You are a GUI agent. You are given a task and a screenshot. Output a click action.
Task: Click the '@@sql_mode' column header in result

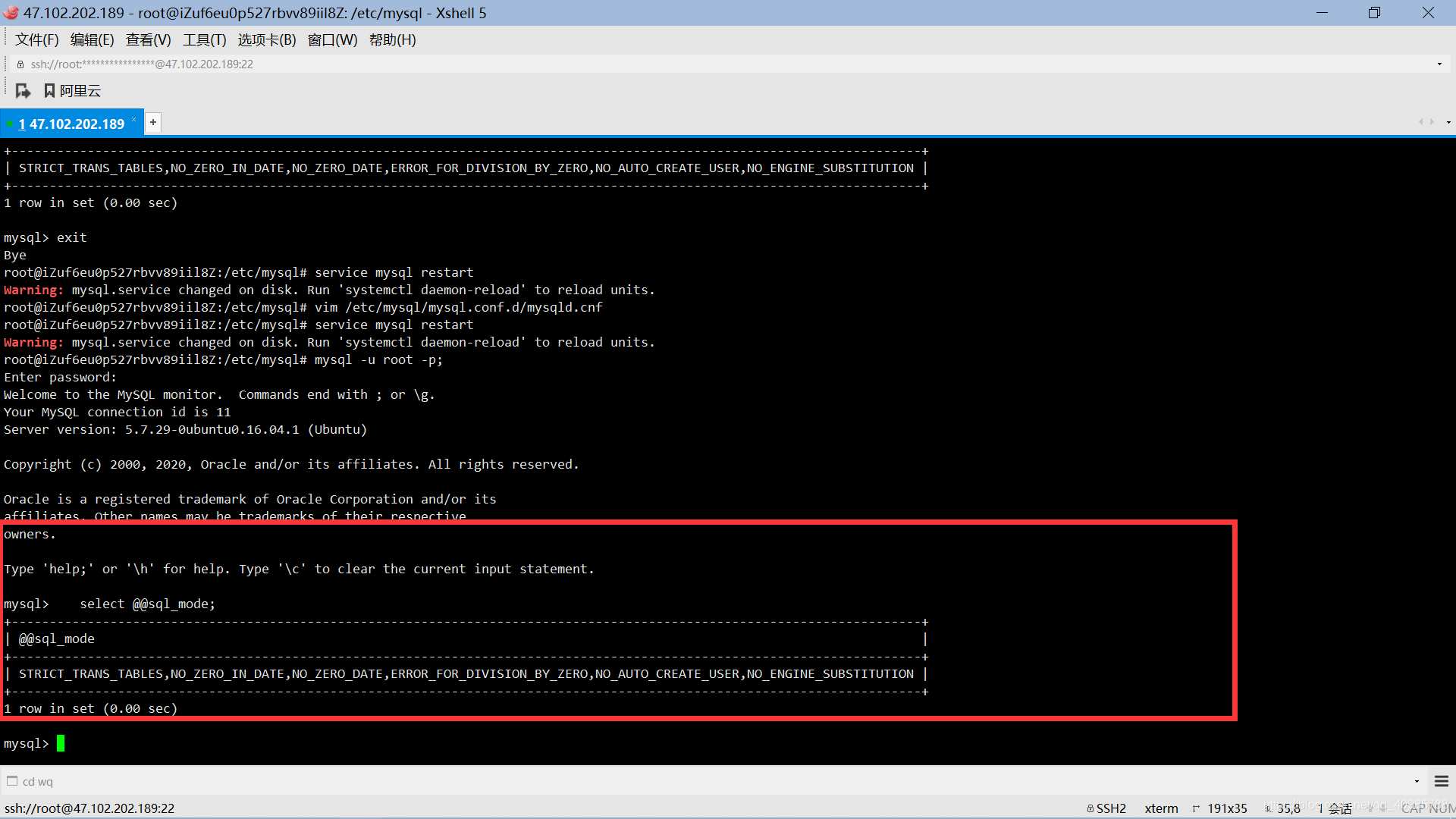click(57, 639)
